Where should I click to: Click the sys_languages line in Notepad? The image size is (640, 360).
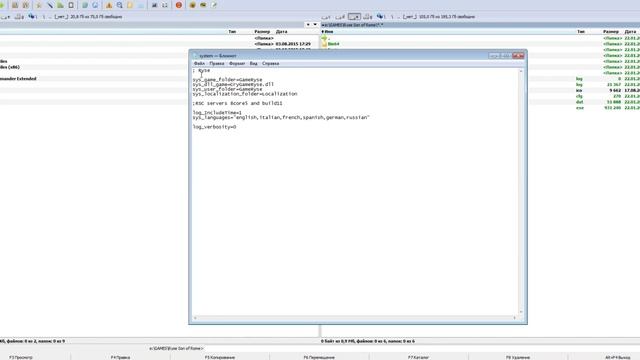tap(281, 118)
